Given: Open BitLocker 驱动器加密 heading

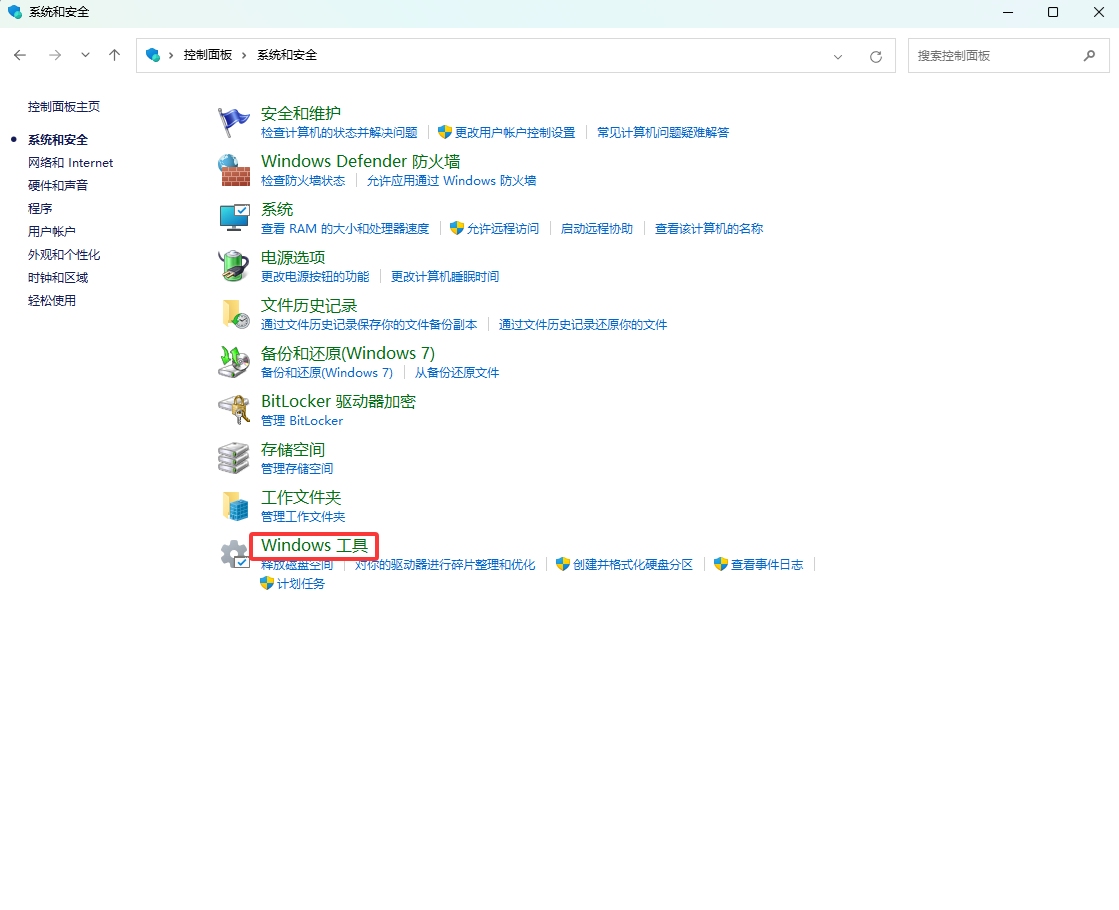Looking at the screenshot, I should pyautogui.click(x=338, y=401).
